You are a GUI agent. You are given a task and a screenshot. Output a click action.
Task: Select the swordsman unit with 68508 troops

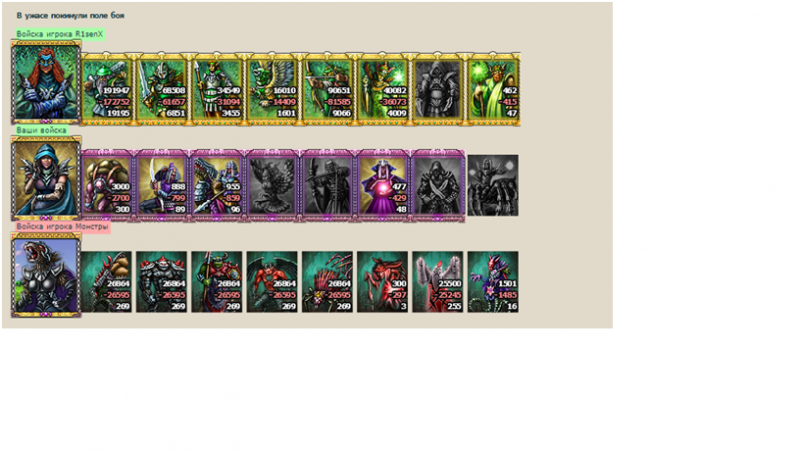pos(161,89)
